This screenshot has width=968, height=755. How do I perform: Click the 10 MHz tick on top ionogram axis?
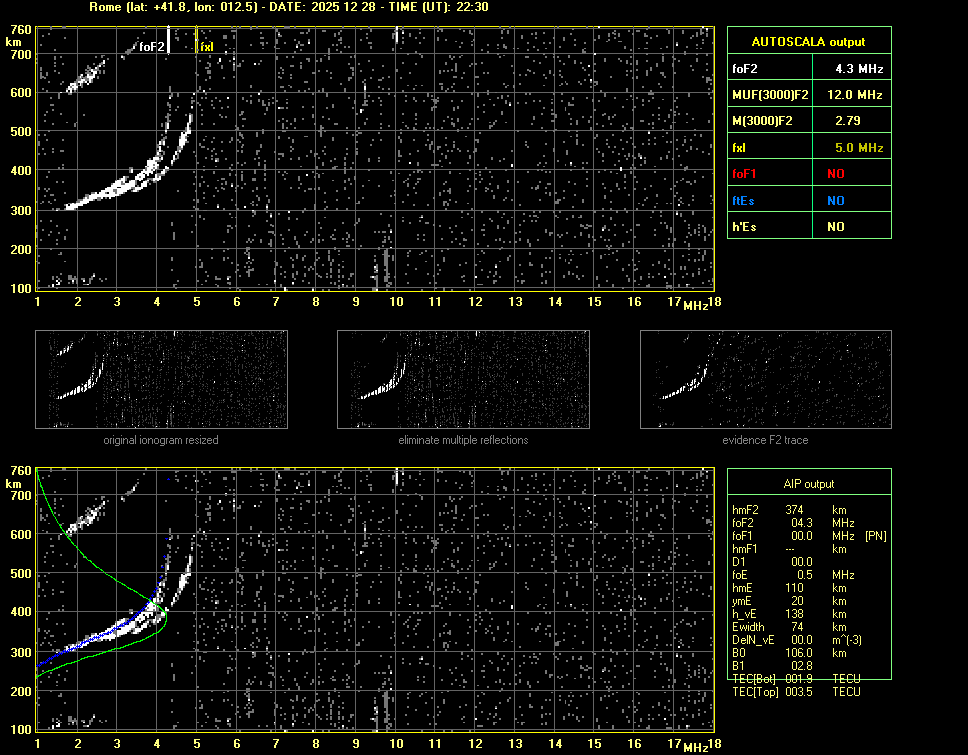396,302
